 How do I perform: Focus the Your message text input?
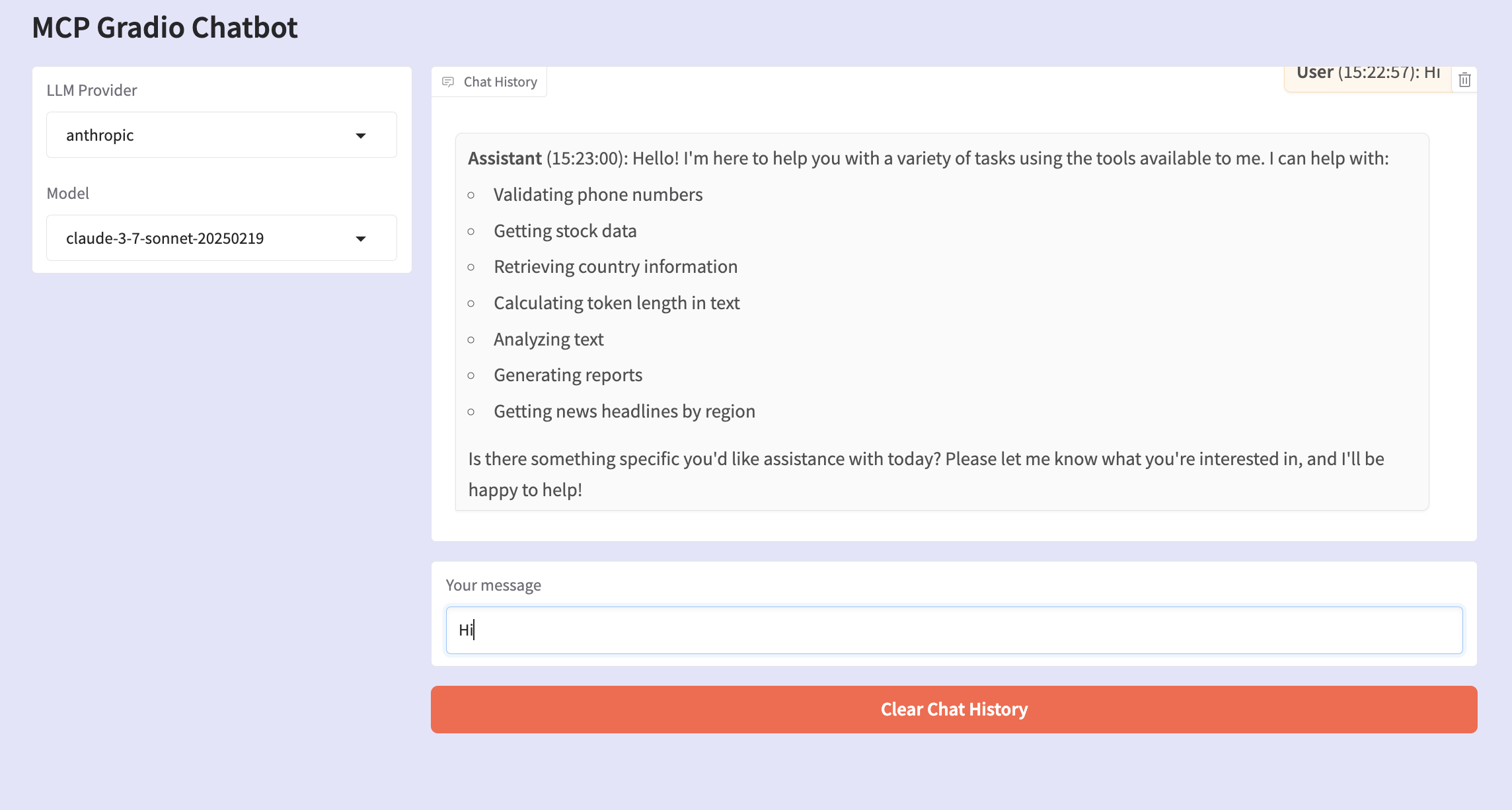point(954,630)
